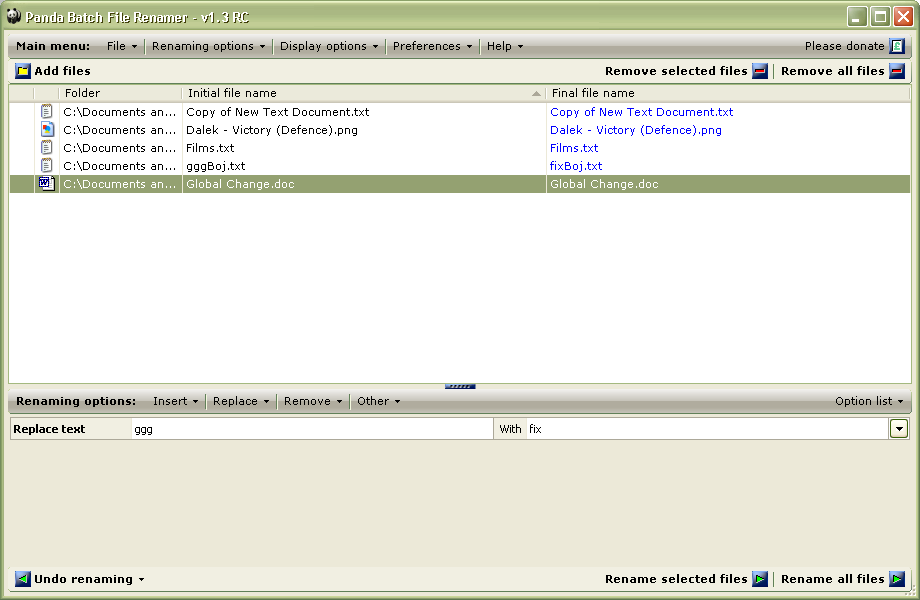Click the green Rename all files arrow icon

(x=897, y=579)
